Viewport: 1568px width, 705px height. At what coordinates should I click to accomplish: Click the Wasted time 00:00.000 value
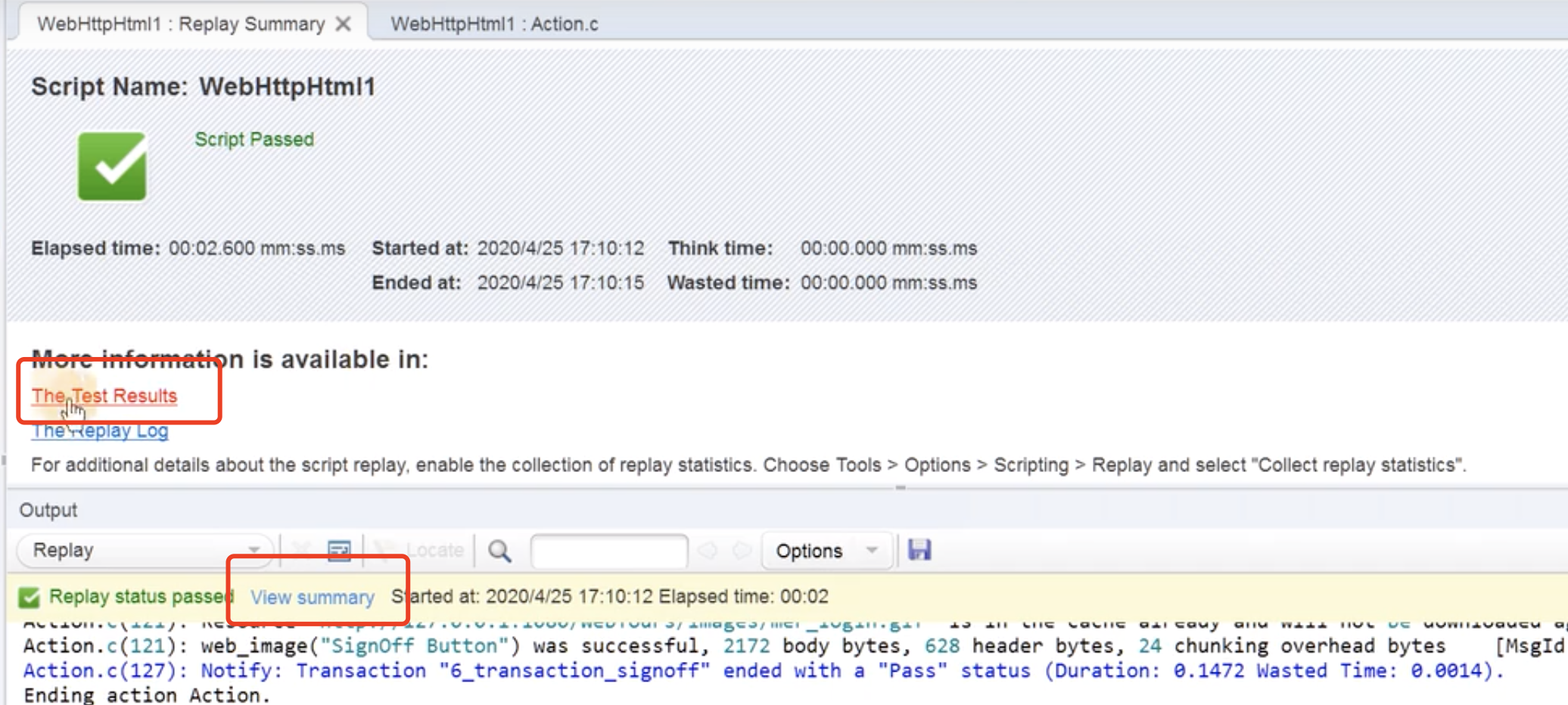click(888, 283)
